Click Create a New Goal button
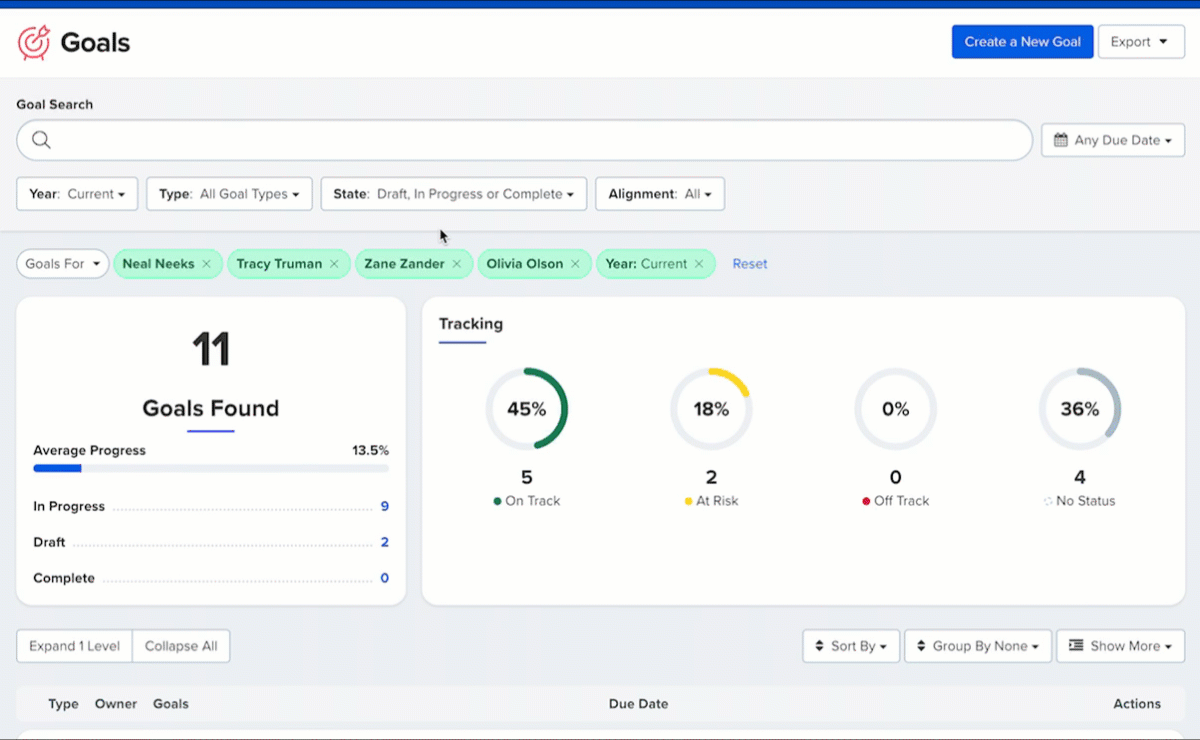Image resolution: width=1200 pixels, height=740 pixels. 1022,42
